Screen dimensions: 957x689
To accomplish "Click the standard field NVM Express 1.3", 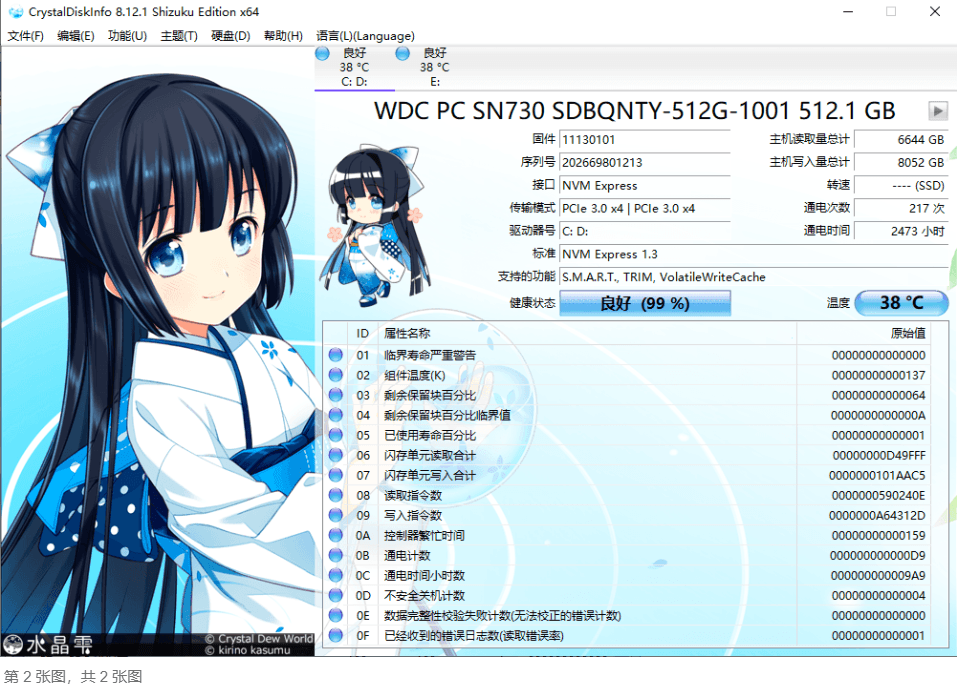I will (x=754, y=254).
